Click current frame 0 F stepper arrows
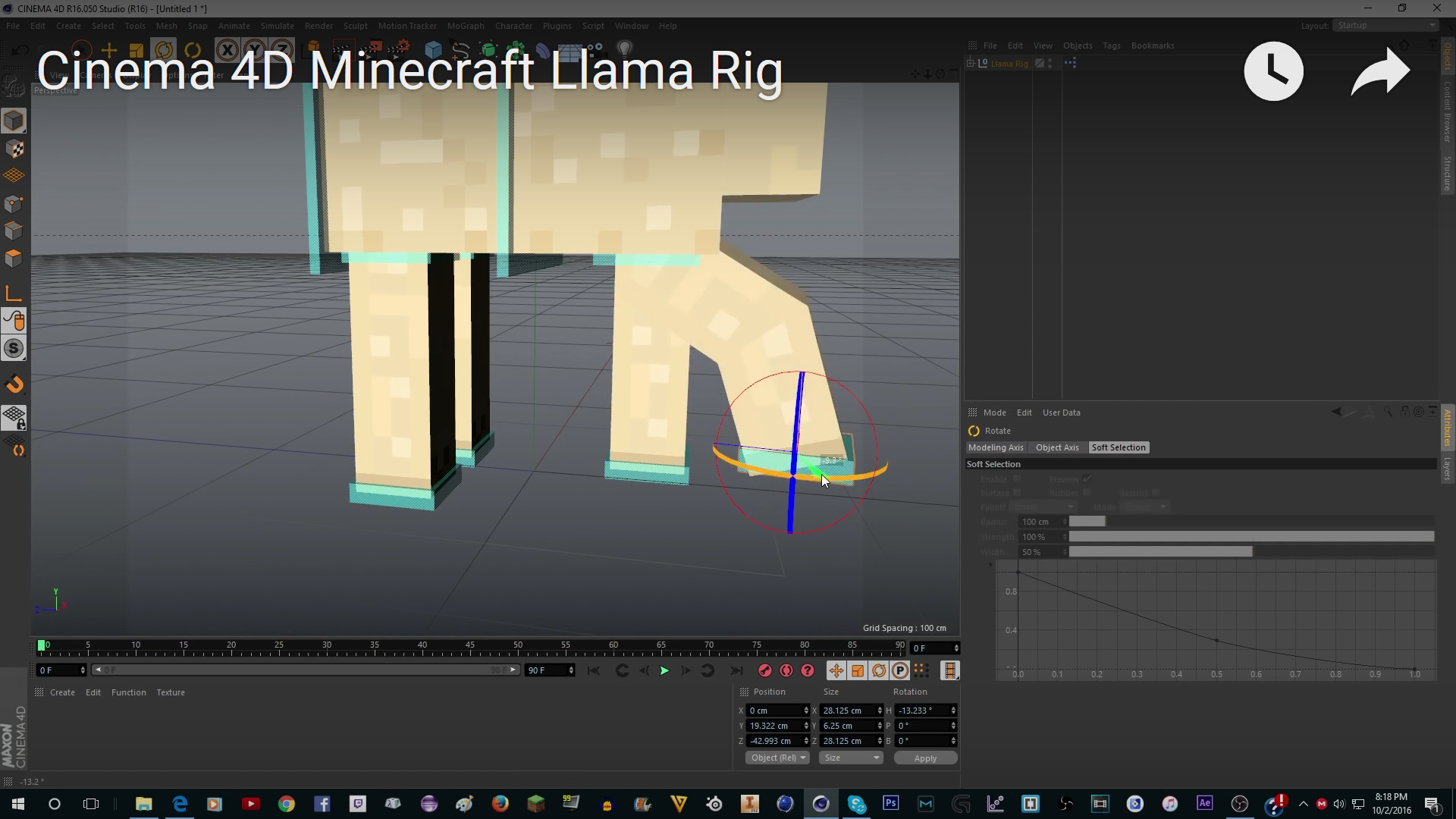Image resolution: width=1456 pixels, height=819 pixels. (x=83, y=670)
